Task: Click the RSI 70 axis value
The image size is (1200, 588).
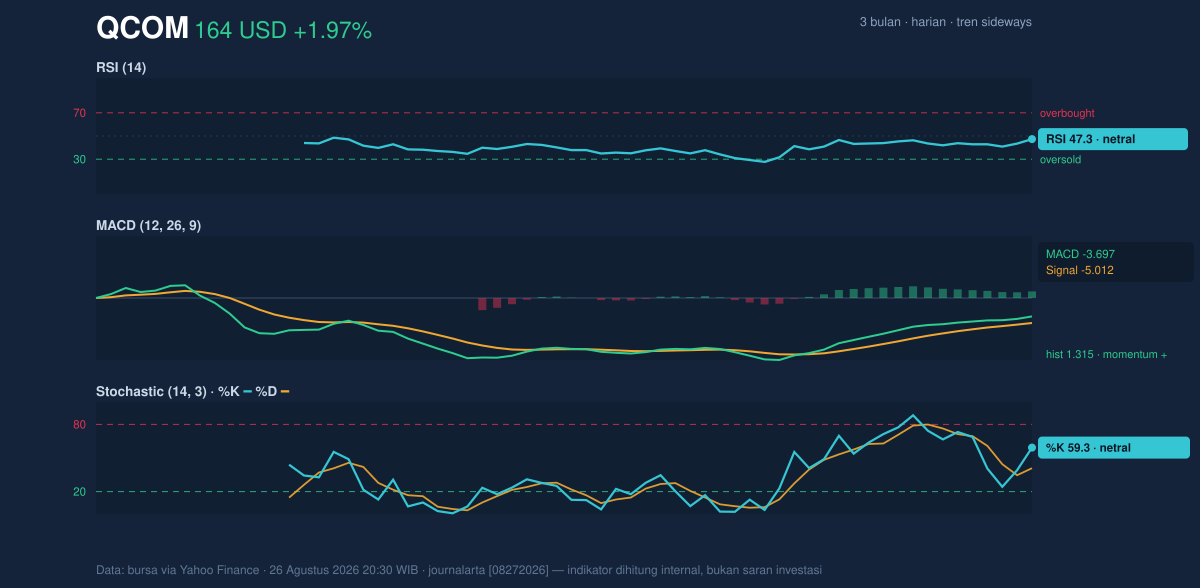Action: [x=79, y=113]
